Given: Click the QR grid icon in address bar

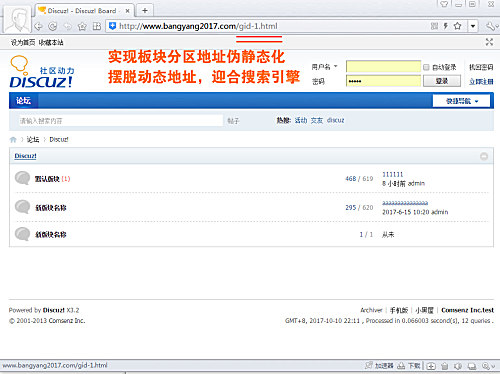Looking at the screenshot, I should point(434,26).
